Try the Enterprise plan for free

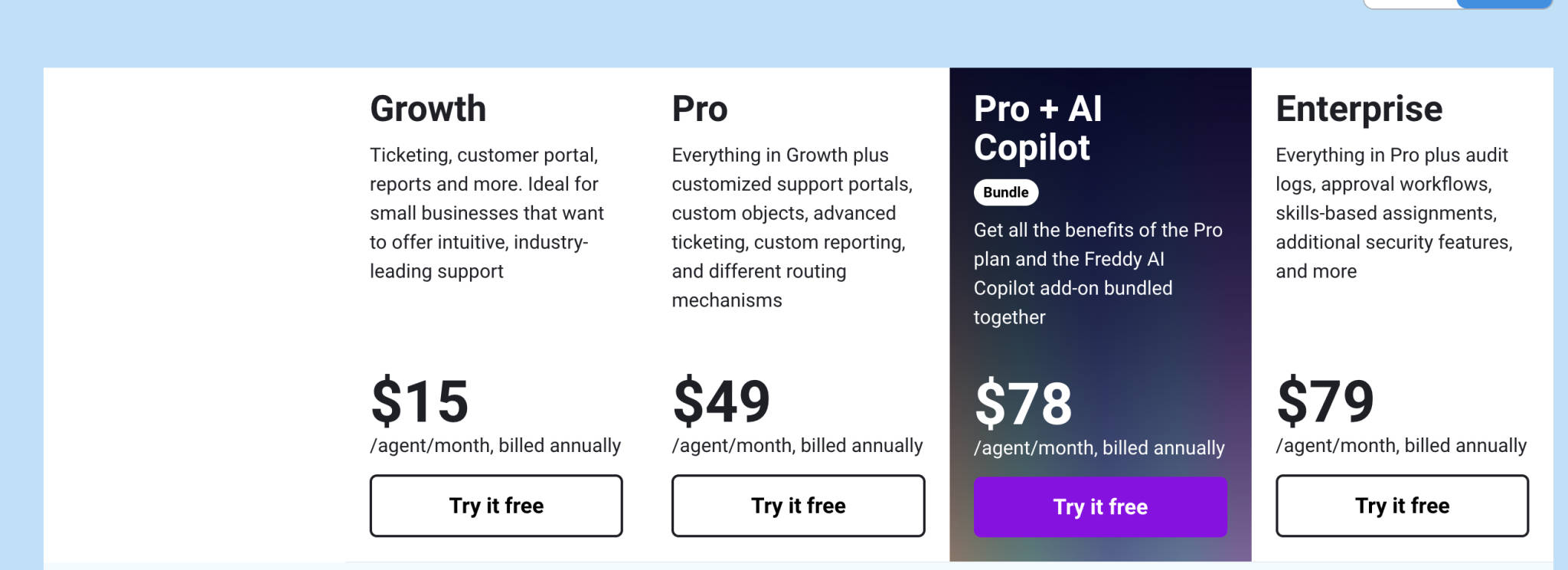(1402, 506)
